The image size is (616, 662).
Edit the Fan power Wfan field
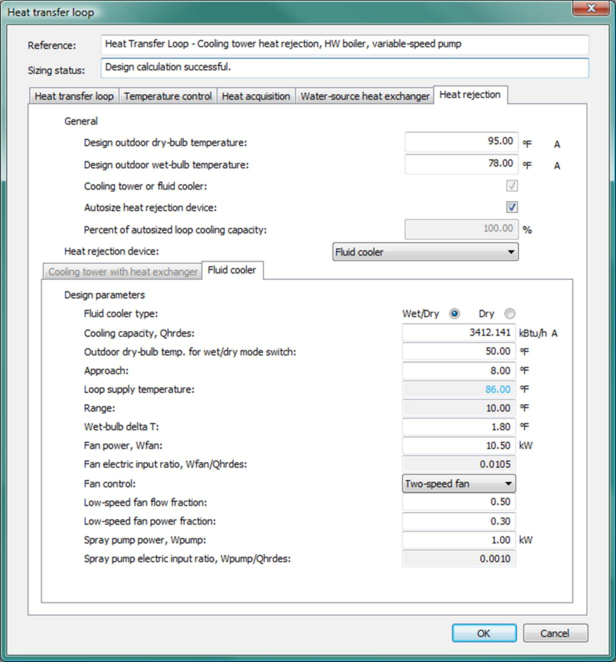tap(460, 445)
